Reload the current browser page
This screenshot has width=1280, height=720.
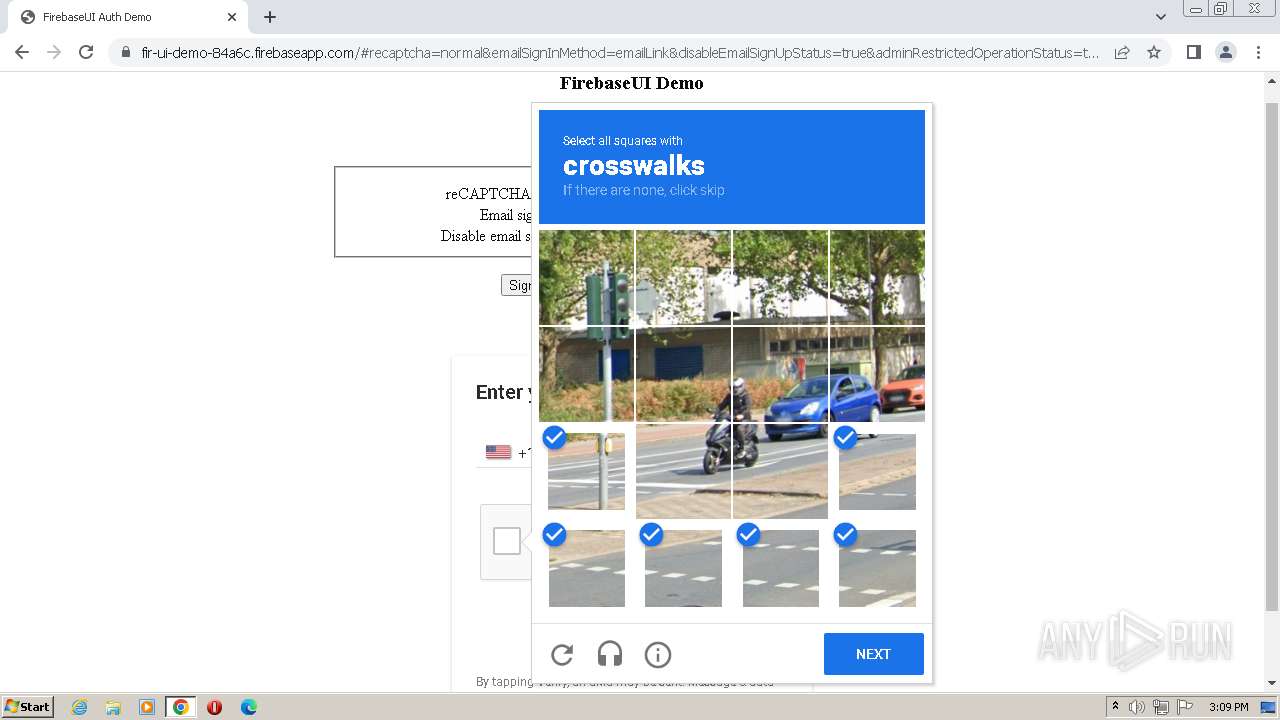pyautogui.click(x=86, y=52)
